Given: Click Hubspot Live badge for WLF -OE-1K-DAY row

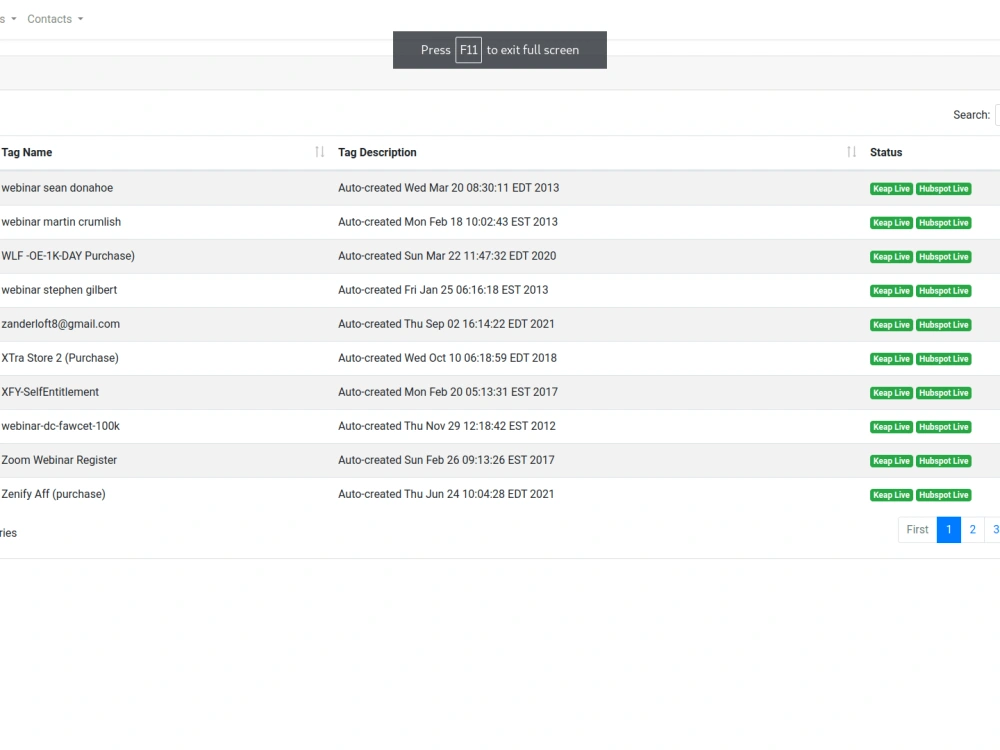Looking at the screenshot, I should (x=943, y=257).
